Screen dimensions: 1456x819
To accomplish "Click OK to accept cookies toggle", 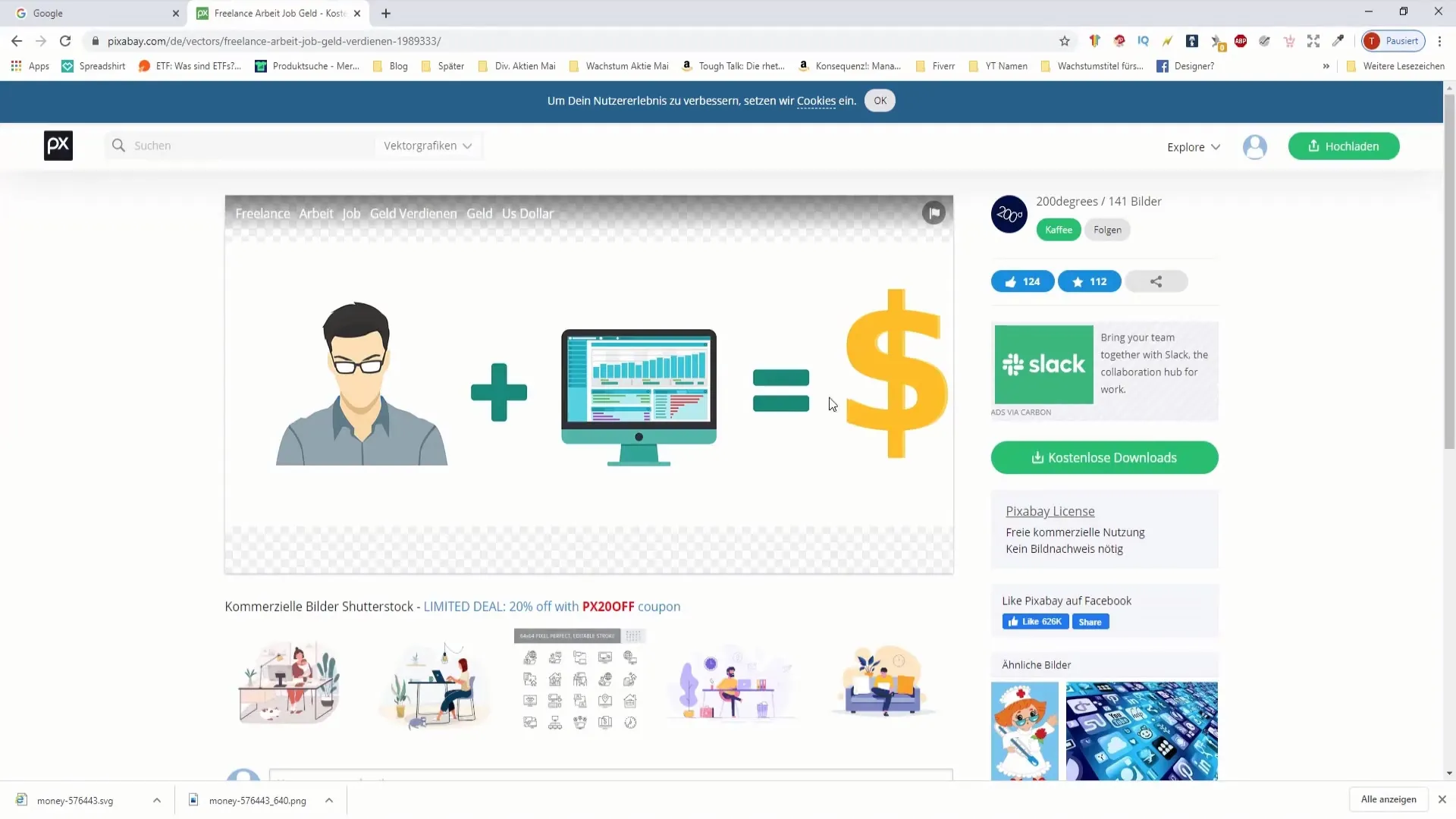I will pos(880,100).
